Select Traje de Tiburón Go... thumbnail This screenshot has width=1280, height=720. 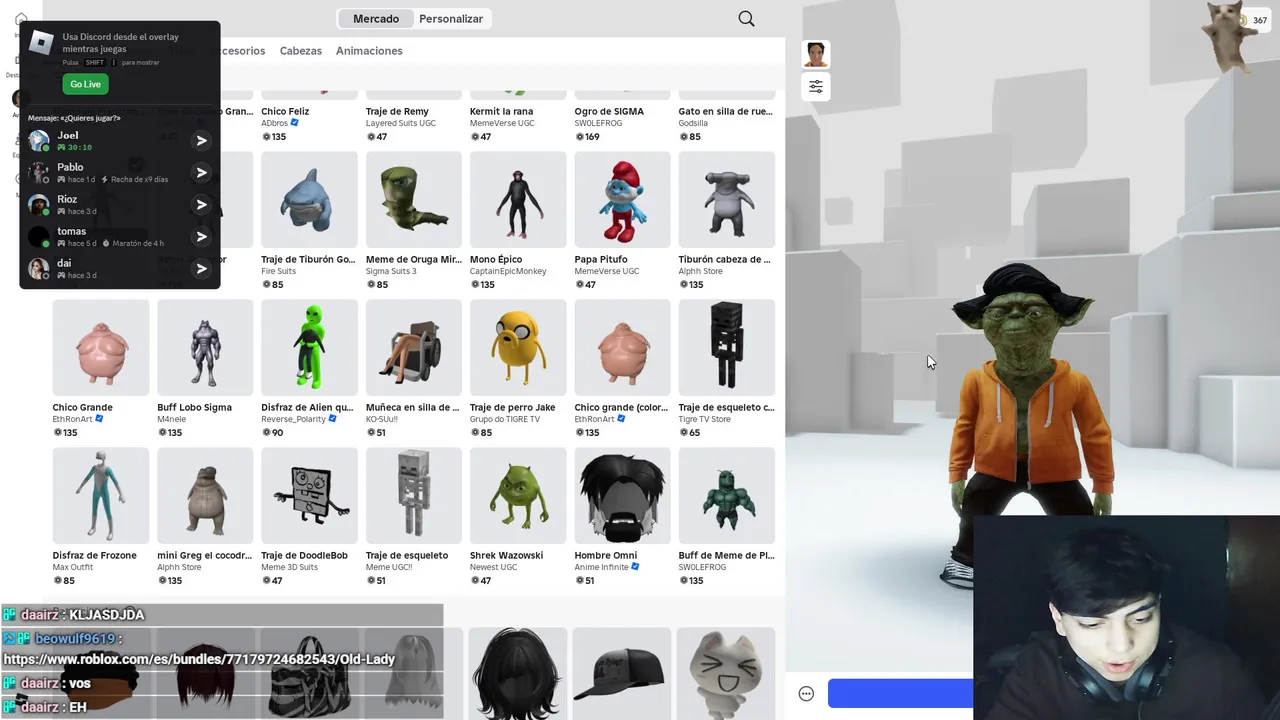pyautogui.click(x=309, y=200)
